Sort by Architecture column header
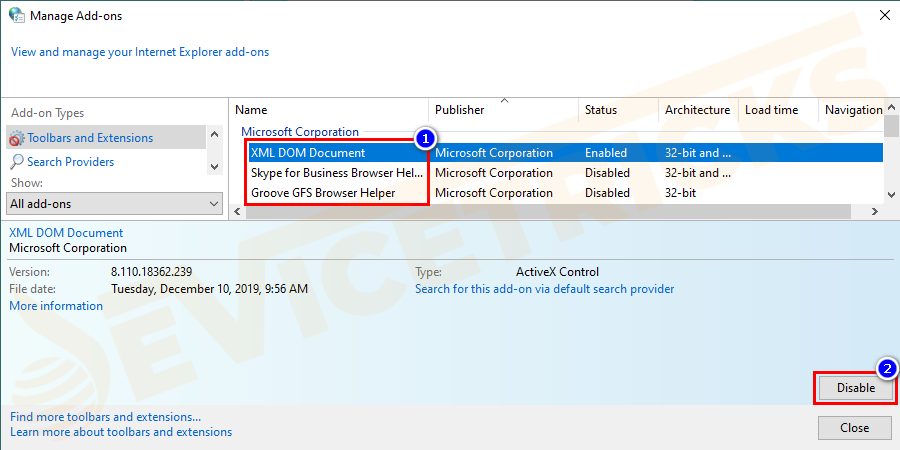This screenshot has height=450, width=900. pyautogui.click(x=697, y=110)
